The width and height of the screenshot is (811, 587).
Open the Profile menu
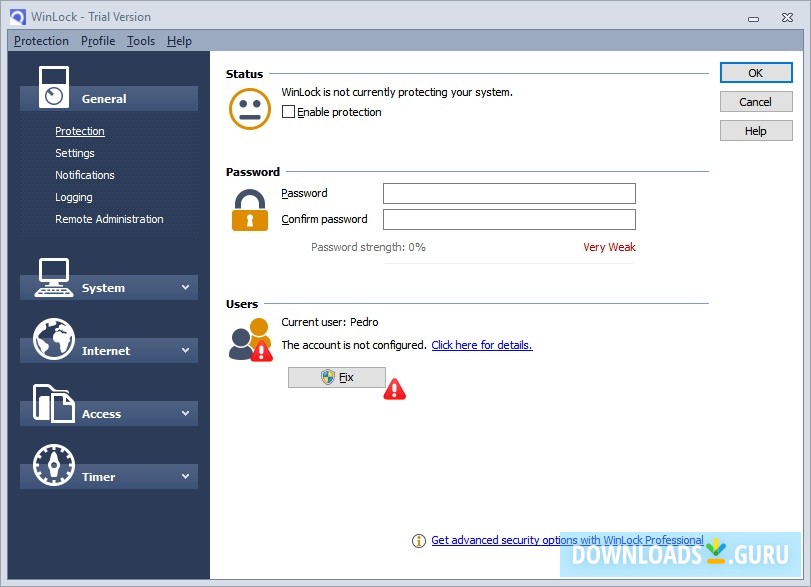click(x=98, y=41)
